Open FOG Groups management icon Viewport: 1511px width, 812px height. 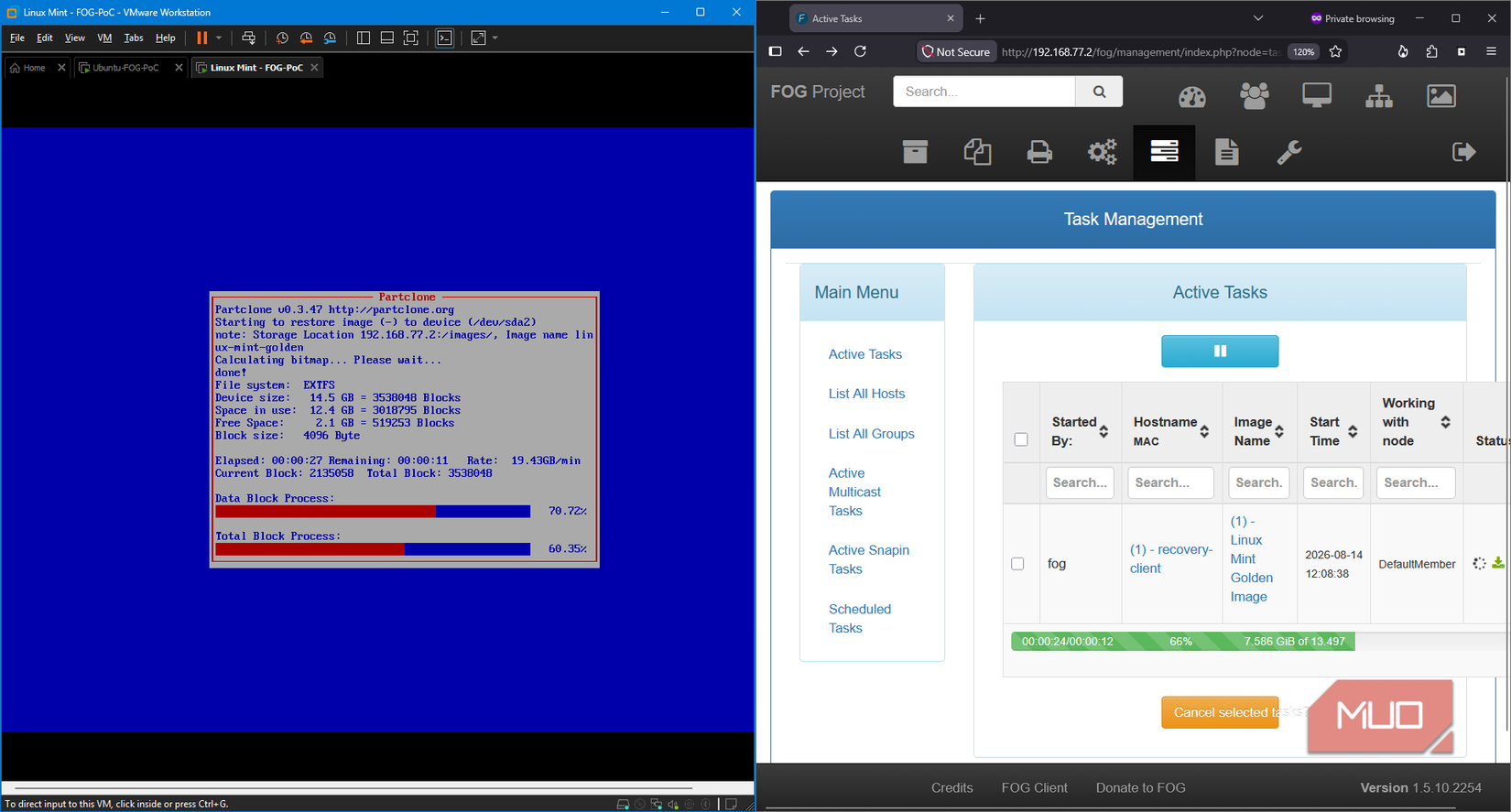tap(1379, 96)
